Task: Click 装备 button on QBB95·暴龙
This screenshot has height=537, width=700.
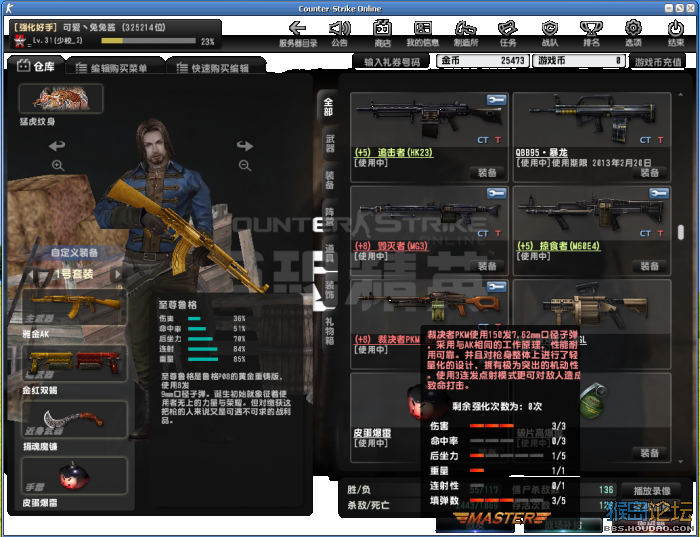Action: click(x=650, y=173)
